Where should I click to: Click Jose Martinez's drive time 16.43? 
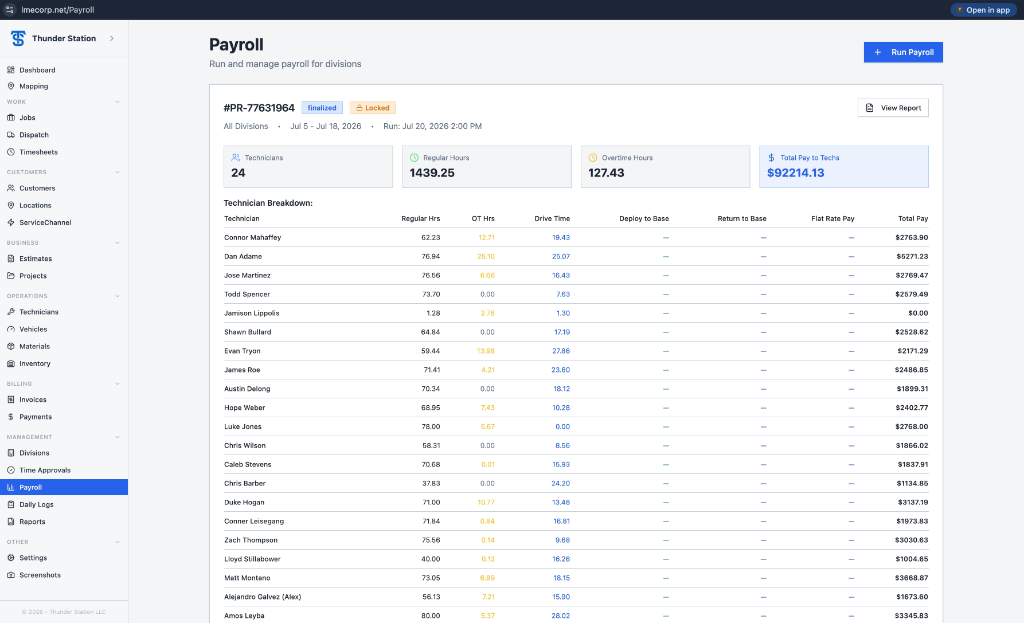[x=561, y=276]
